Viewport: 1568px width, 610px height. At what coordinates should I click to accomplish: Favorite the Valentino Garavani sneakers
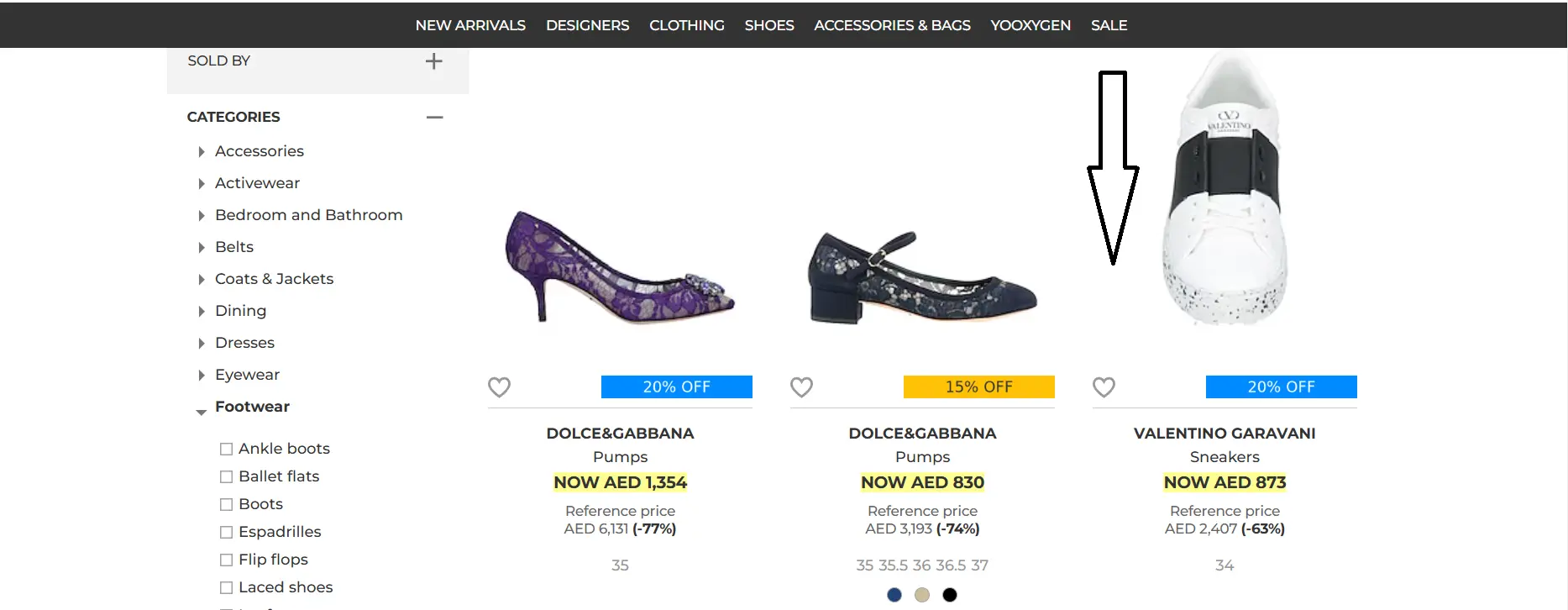click(x=1104, y=387)
